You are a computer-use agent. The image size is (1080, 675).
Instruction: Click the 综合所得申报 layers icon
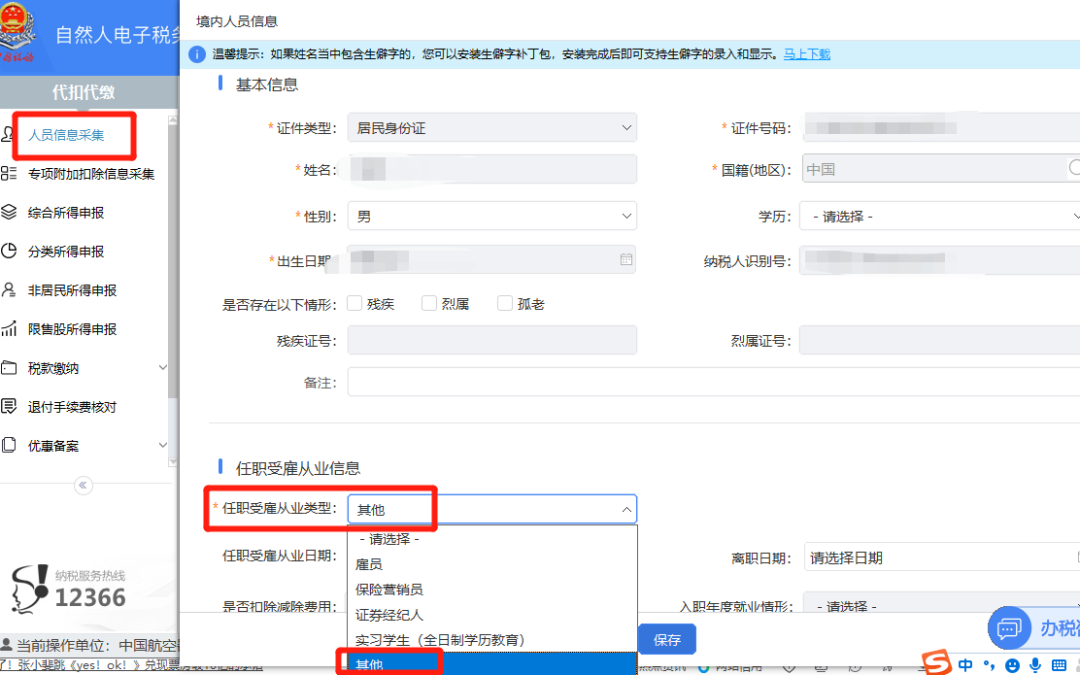coord(10,212)
